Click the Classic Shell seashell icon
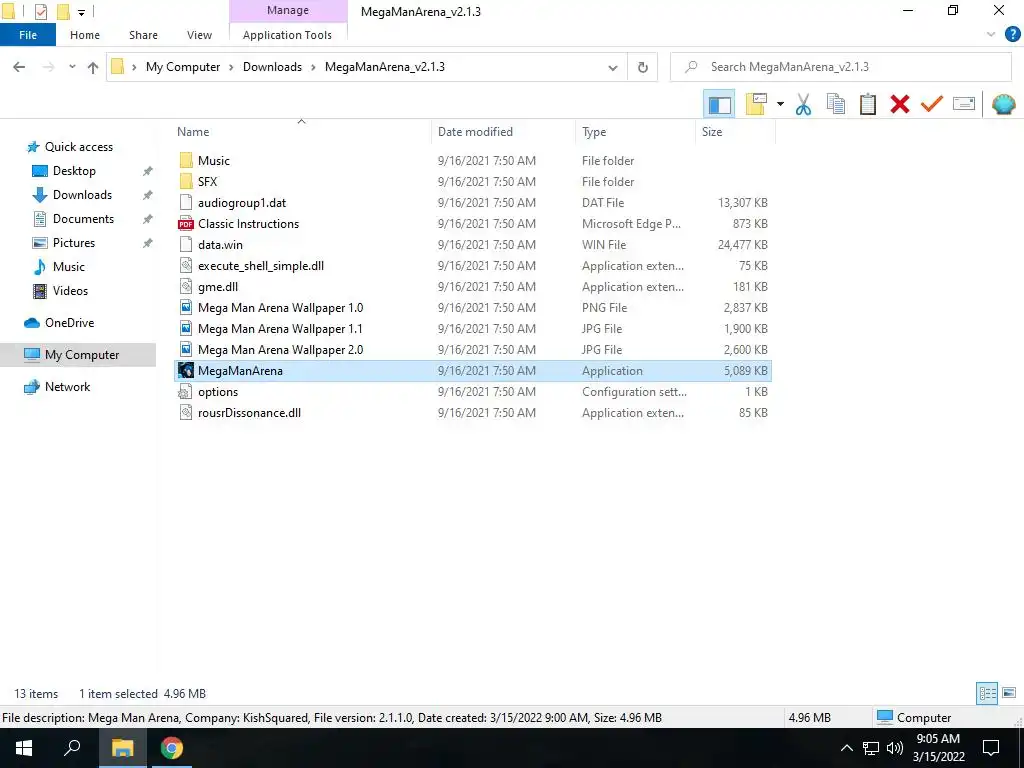The image size is (1024, 768). [1004, 104]
